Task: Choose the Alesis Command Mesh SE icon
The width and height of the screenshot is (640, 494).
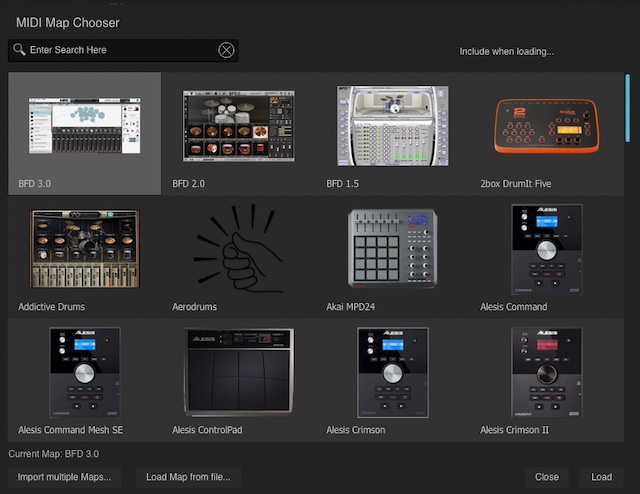Action: pos(85,371)
